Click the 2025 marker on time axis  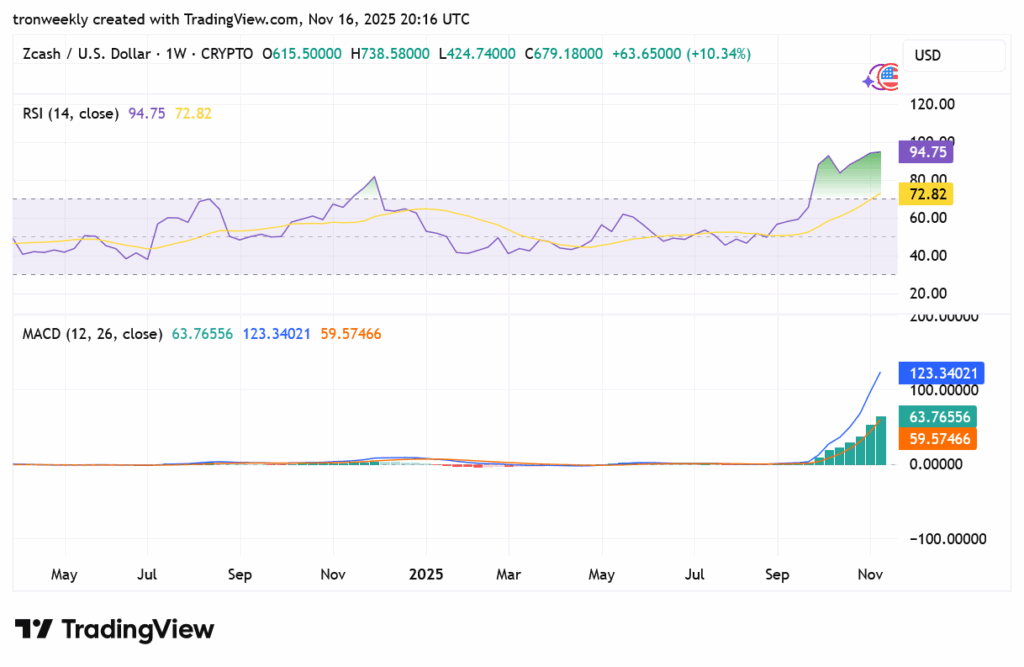(425, 575)
